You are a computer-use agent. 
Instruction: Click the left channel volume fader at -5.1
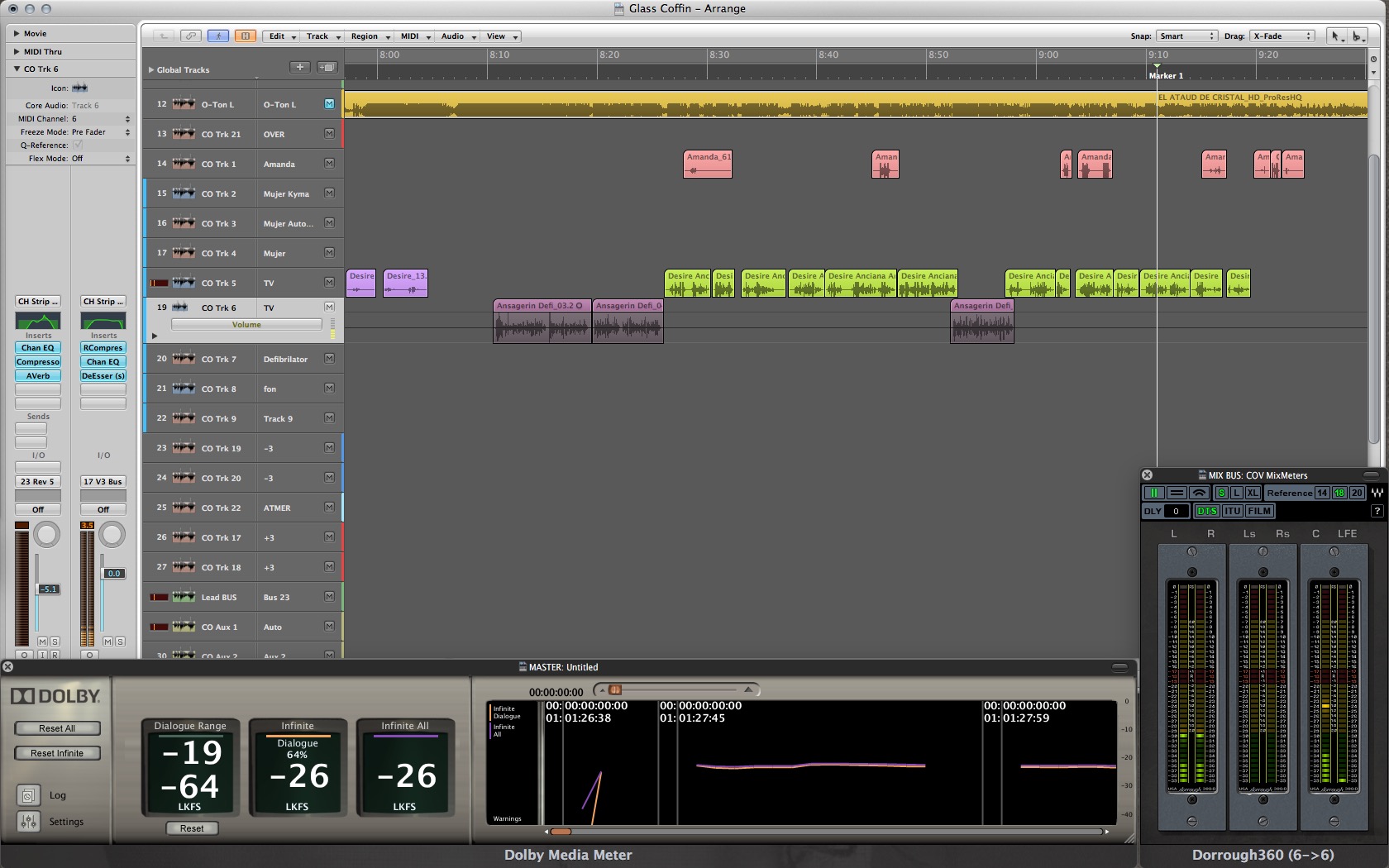click(49, 589)
